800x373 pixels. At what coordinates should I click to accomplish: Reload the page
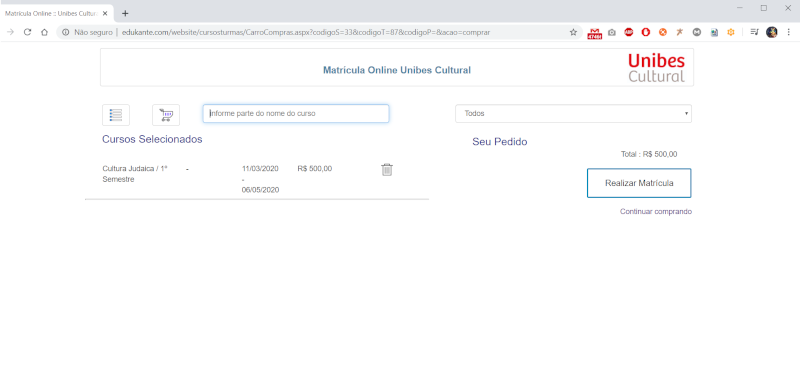[28, 32]
